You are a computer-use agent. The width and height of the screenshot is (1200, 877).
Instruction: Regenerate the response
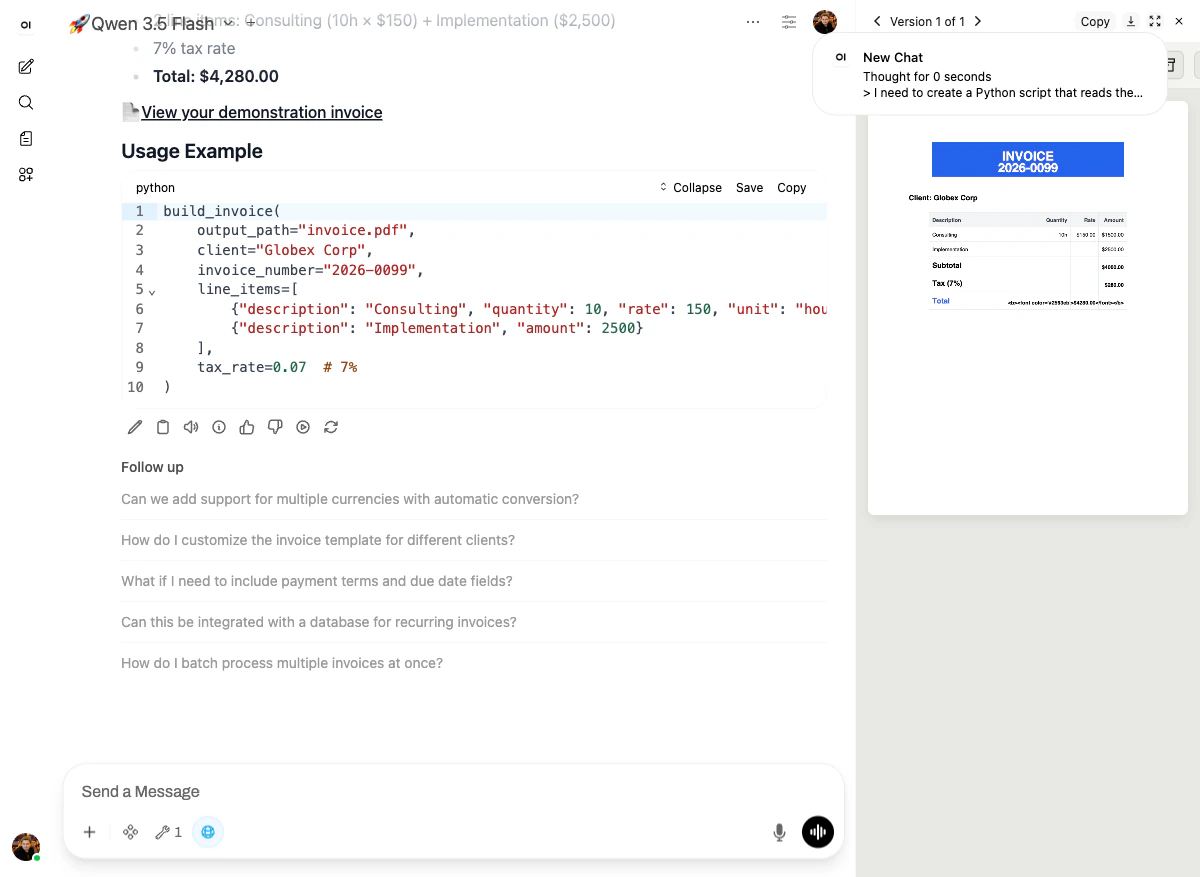point(331,427)
